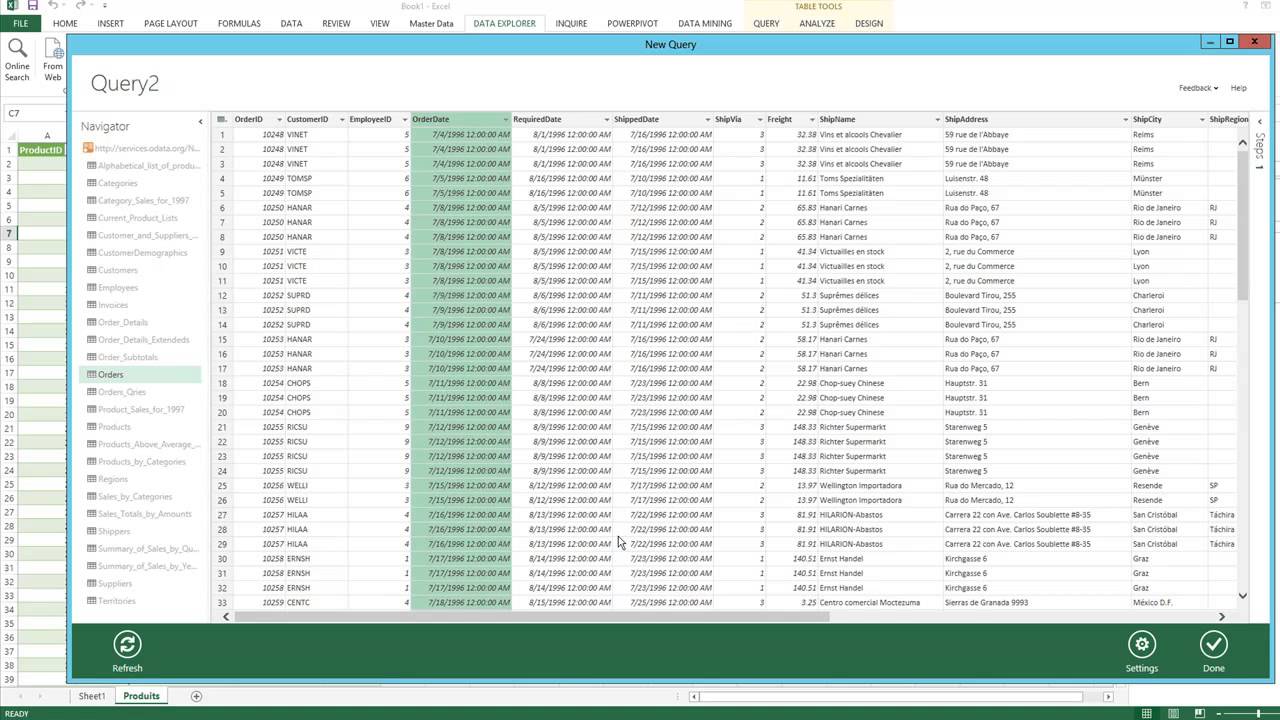Open the OrderDate column filter dropdown

pos(505,119)
